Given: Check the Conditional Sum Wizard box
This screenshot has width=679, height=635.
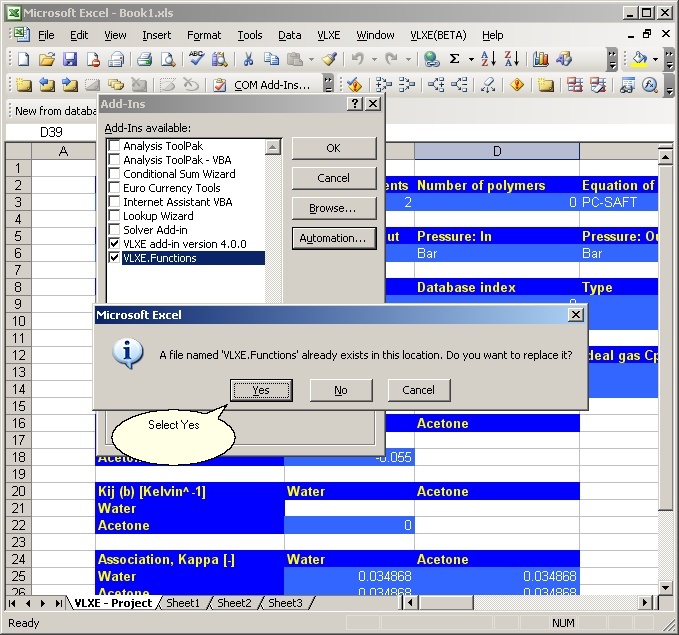Looking at the screenshot, I should click(x=114, y=174).
